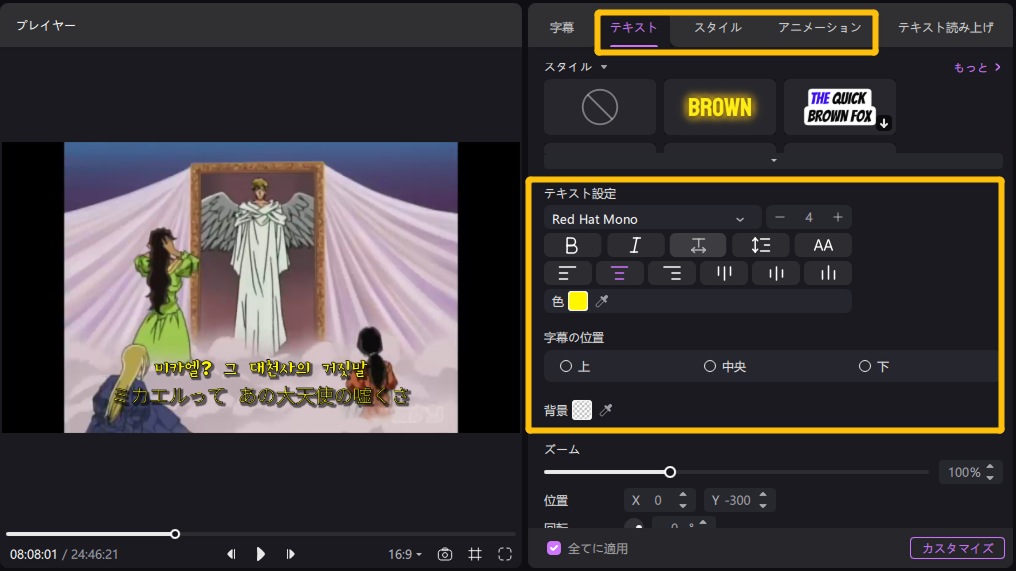
Task: Apply the yellow BROWN text style
Action: pyautogui.click(x=720, y=107)
